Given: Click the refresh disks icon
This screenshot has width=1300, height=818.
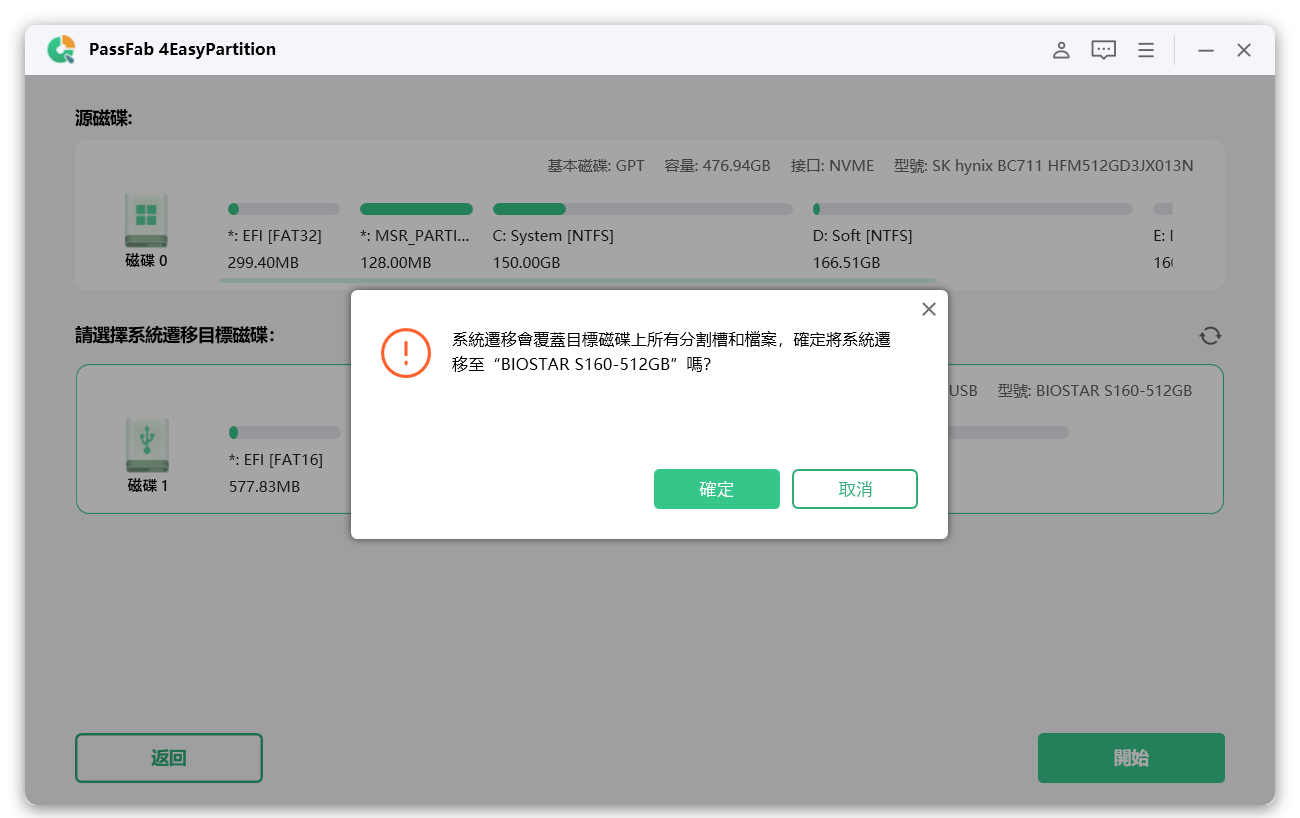Looking at the screenshot, I should coord(1210,335).
